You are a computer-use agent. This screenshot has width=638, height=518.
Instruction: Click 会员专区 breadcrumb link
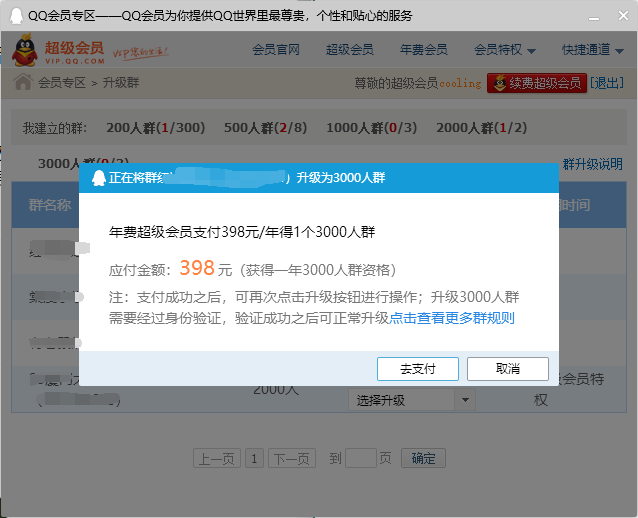point(62,83)
